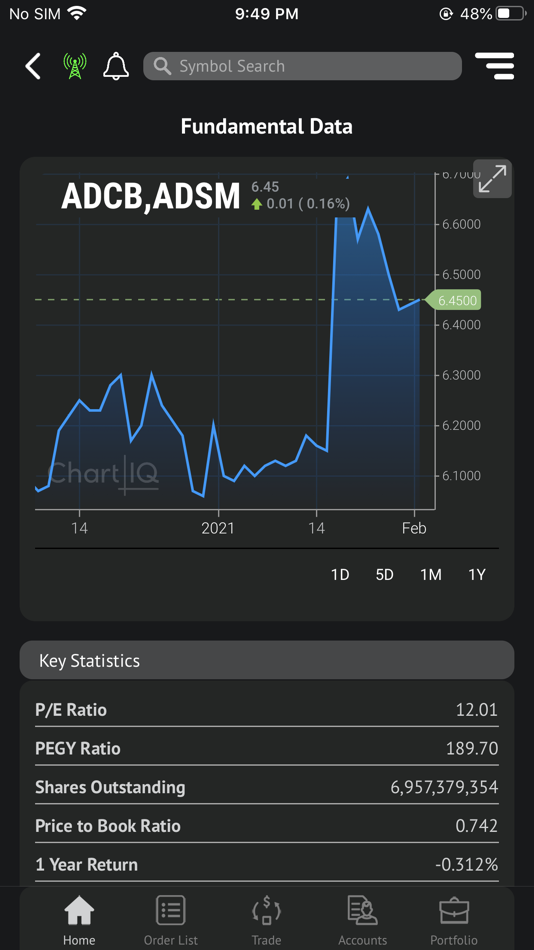
Task: Open the Home tab
Action: [x=79, y=920]
